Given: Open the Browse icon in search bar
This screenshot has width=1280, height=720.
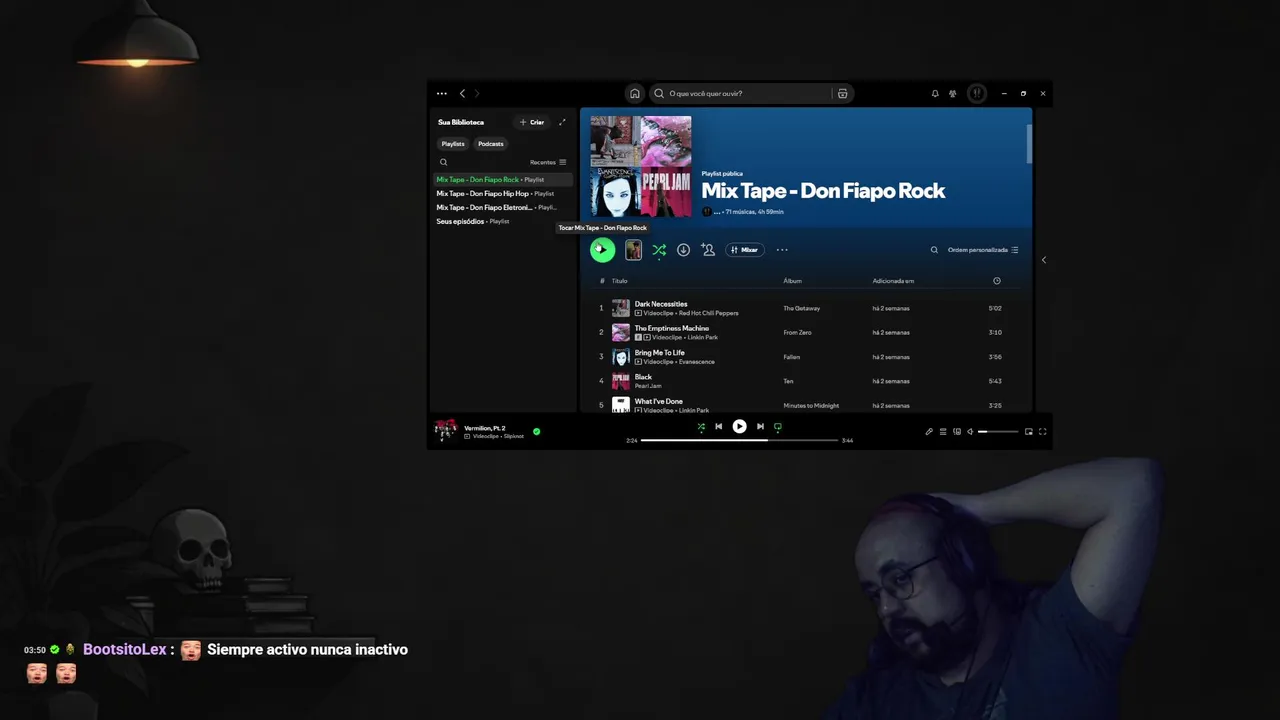Looking at the screenshot, I should coord(842,93).
